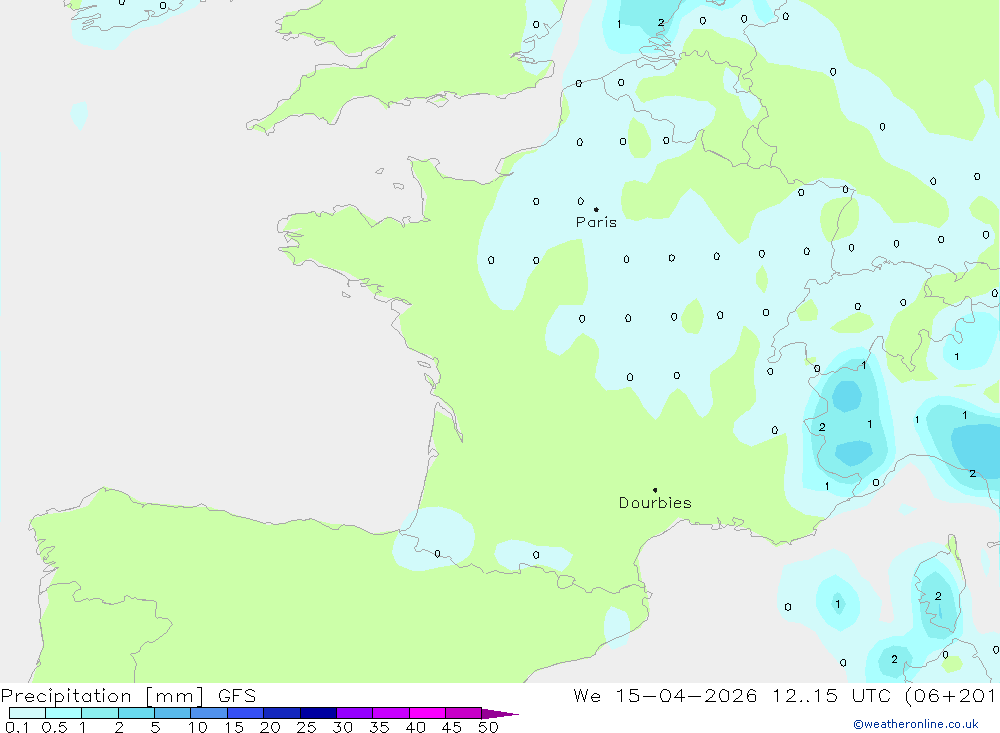
Task: Click the legend label '40'
Action: point(415,727)
